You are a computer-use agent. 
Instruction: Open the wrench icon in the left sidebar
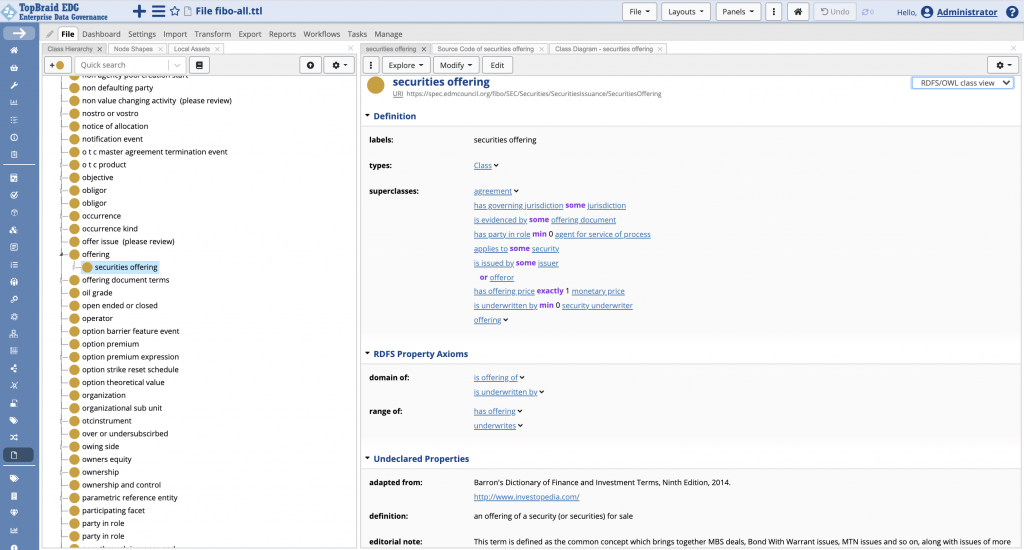[x=14, y=85]
